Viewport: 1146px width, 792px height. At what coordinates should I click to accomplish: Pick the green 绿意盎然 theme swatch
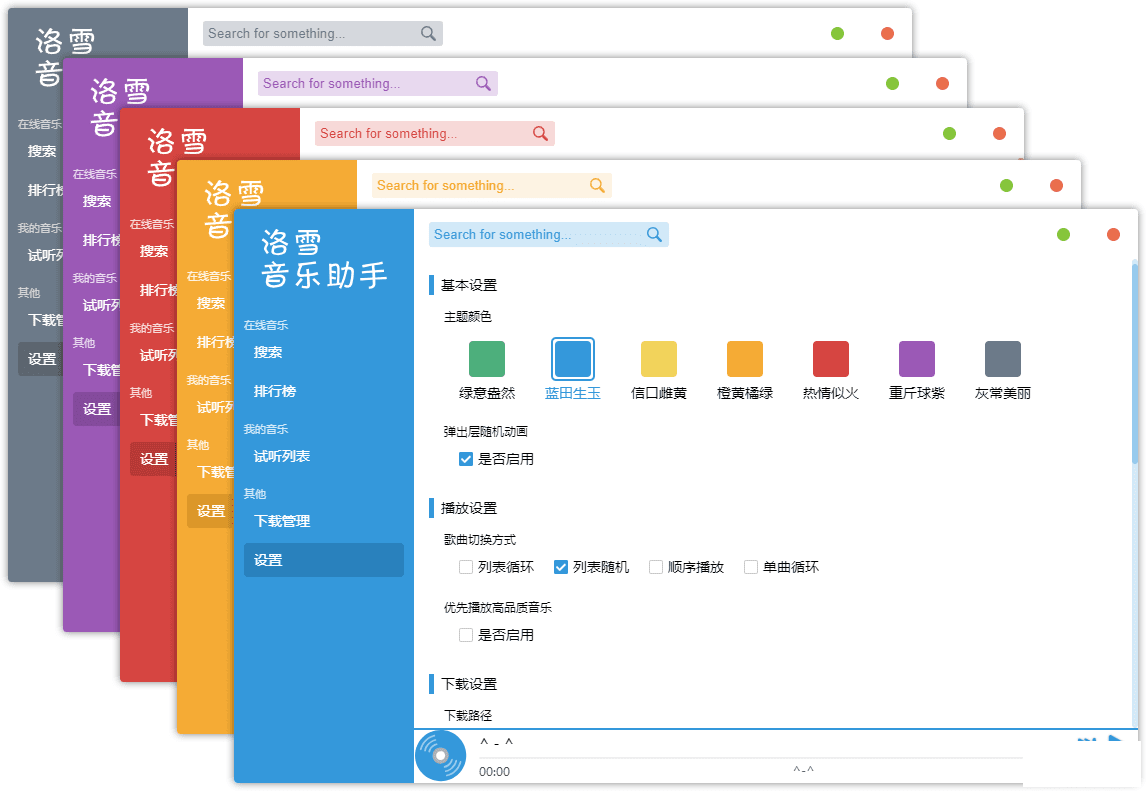(x=487, y=359)
